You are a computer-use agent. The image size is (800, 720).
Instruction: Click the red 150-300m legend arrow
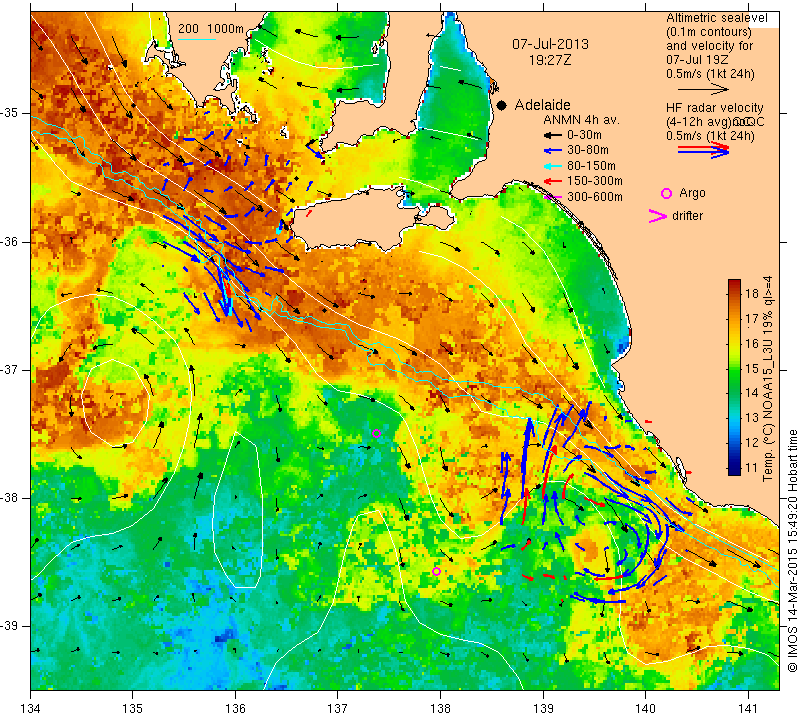click(552, 181)
